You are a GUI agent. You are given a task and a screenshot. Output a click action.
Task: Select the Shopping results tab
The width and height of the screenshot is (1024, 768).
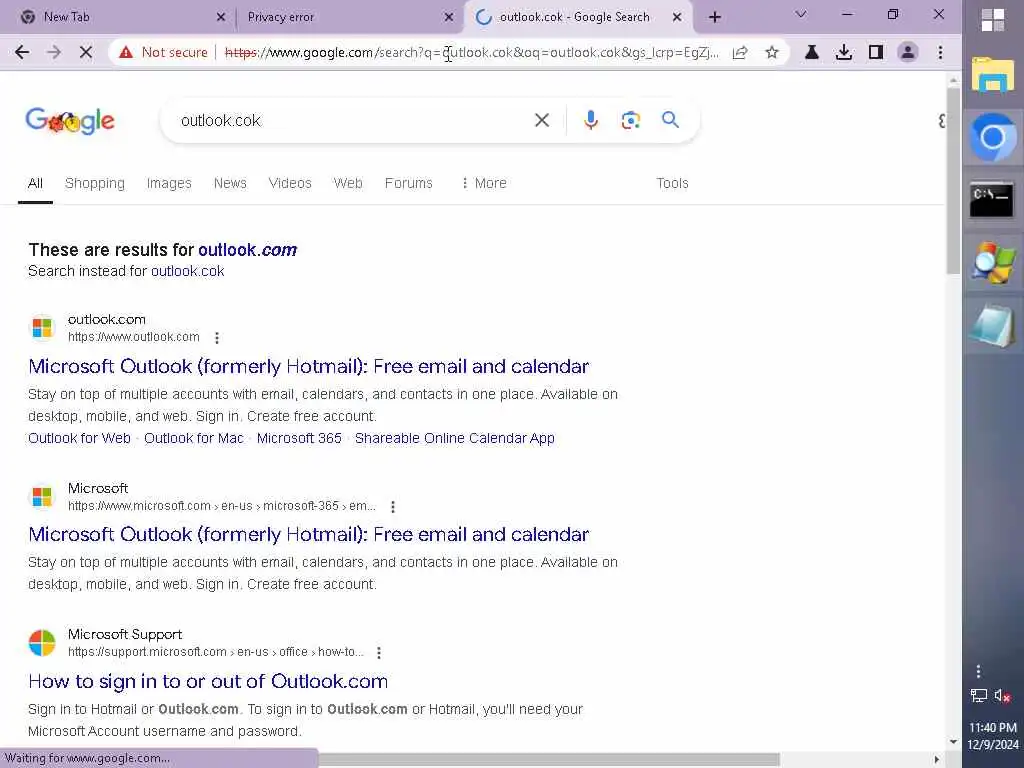click(95, 184)
